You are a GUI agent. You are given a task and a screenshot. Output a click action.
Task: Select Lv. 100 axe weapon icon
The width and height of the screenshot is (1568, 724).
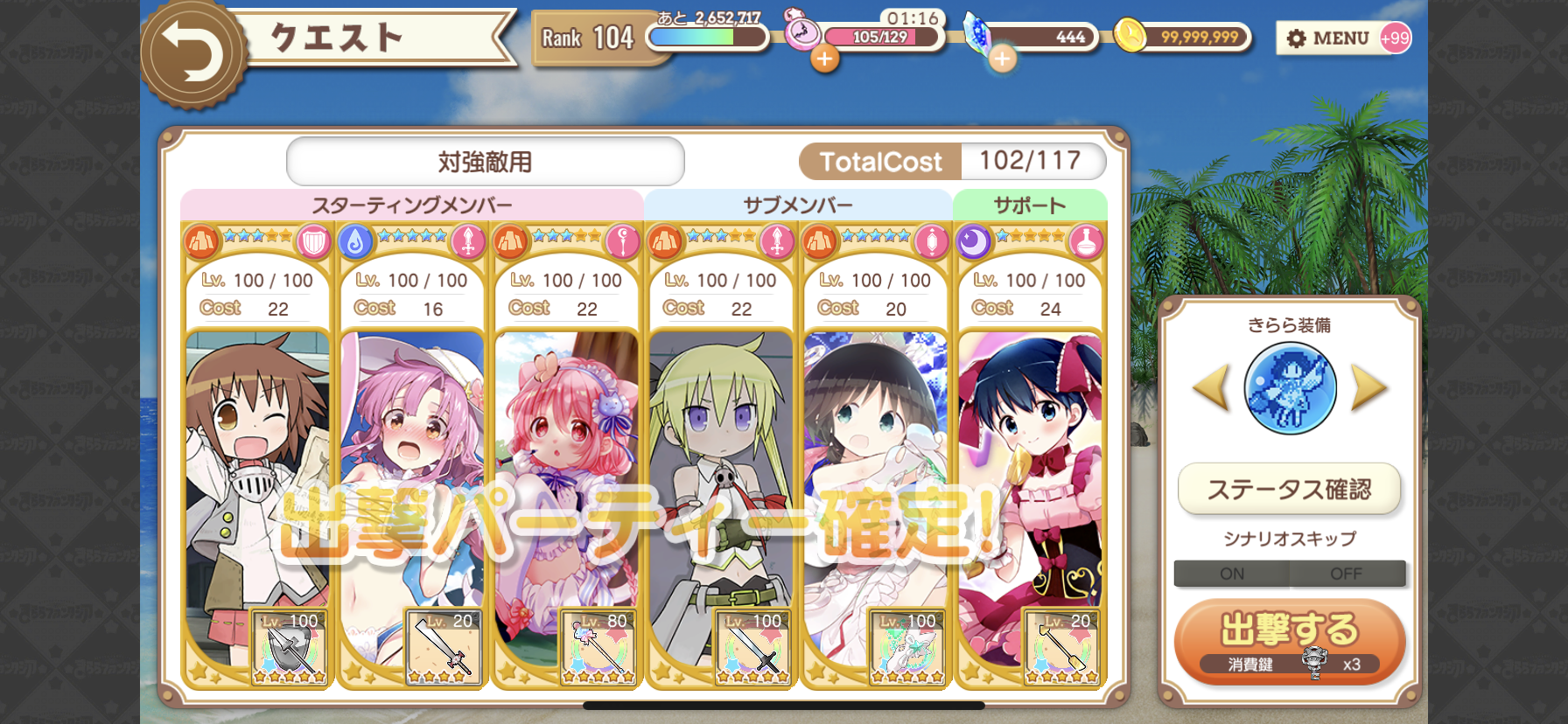(x=290, y=646)
